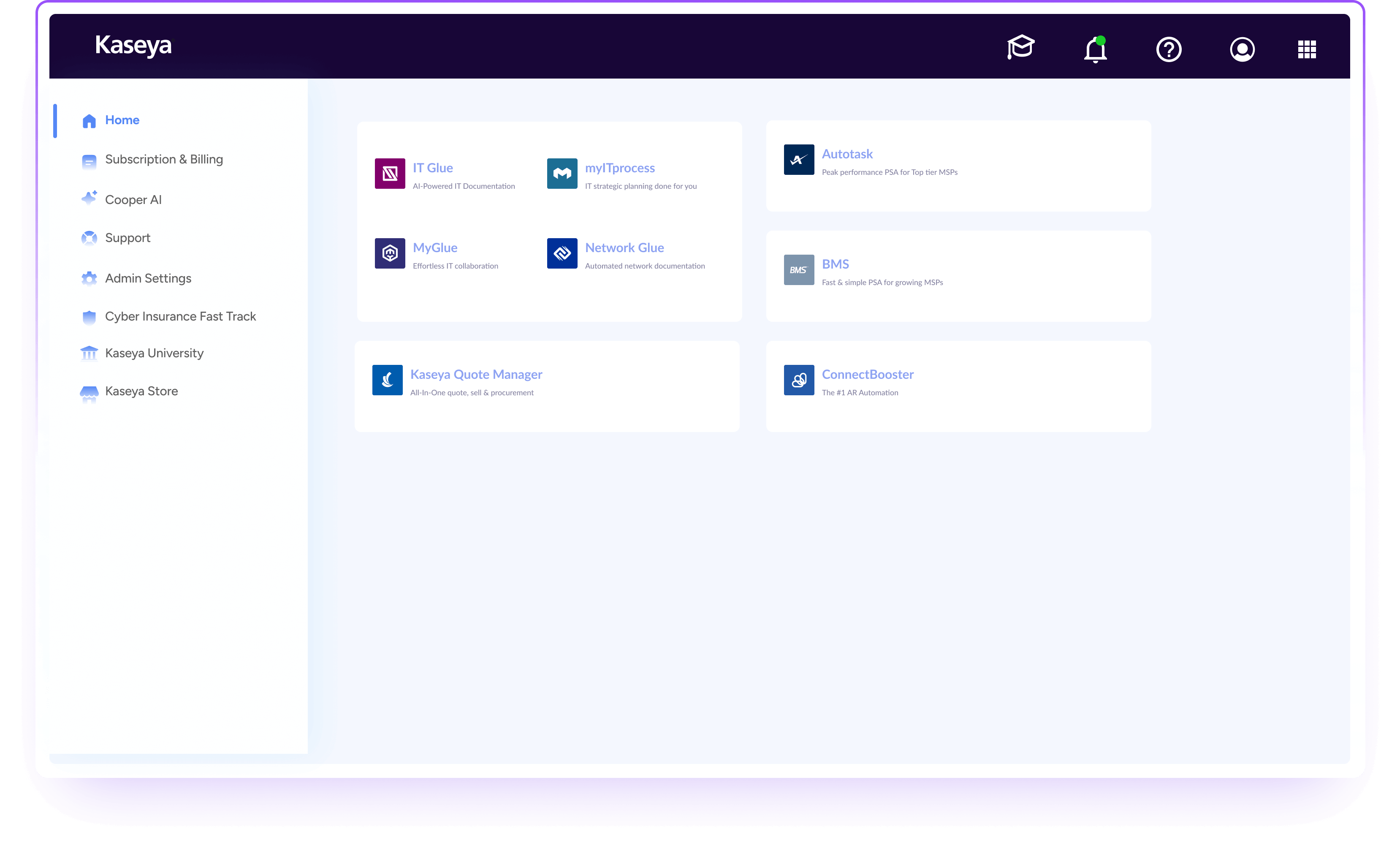1400x848 pixels.
Task: Click "The #1 AR Automation" text
Action: (x=860, y=393)
